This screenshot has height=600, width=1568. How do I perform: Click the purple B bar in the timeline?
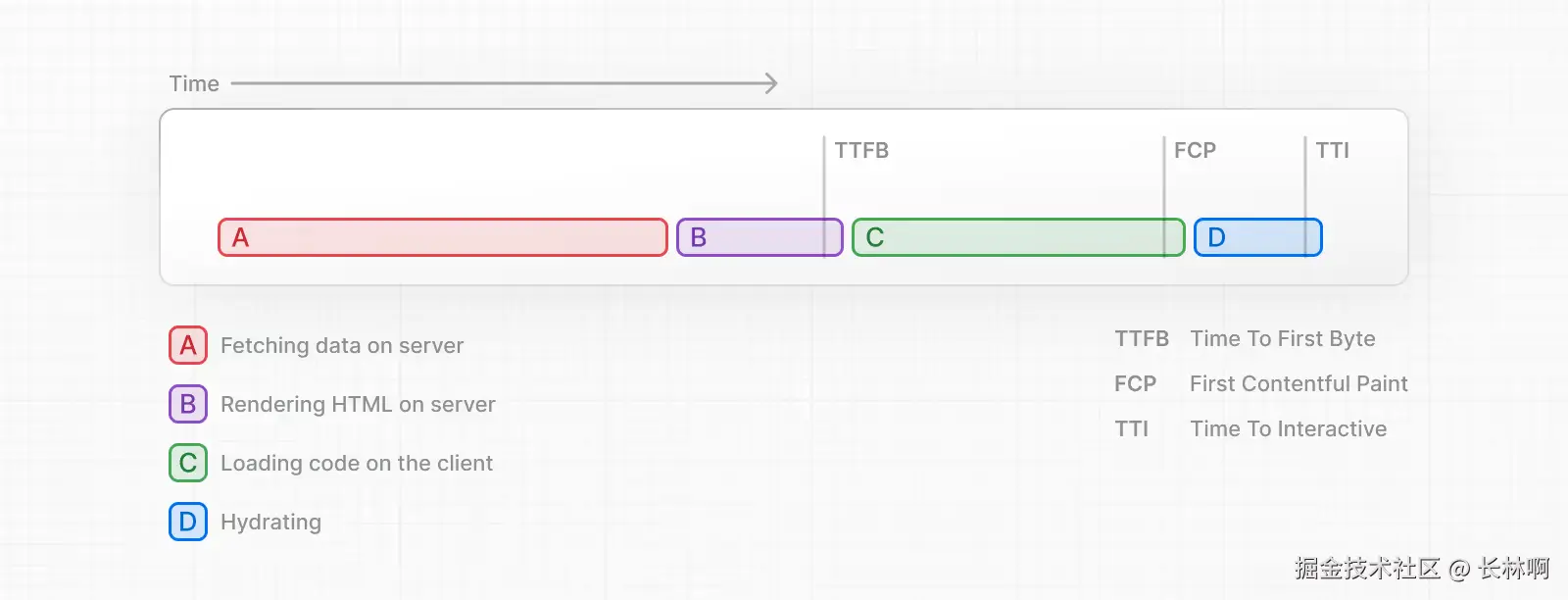point(759,237)
